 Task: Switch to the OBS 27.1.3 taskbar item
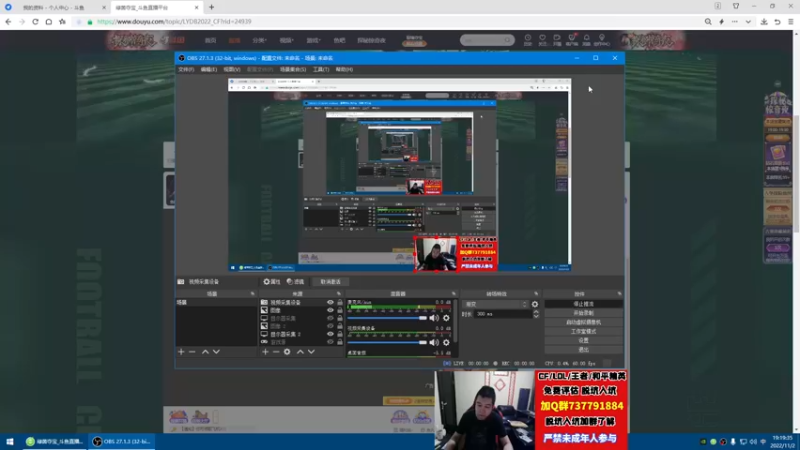(x=121, y=441)
